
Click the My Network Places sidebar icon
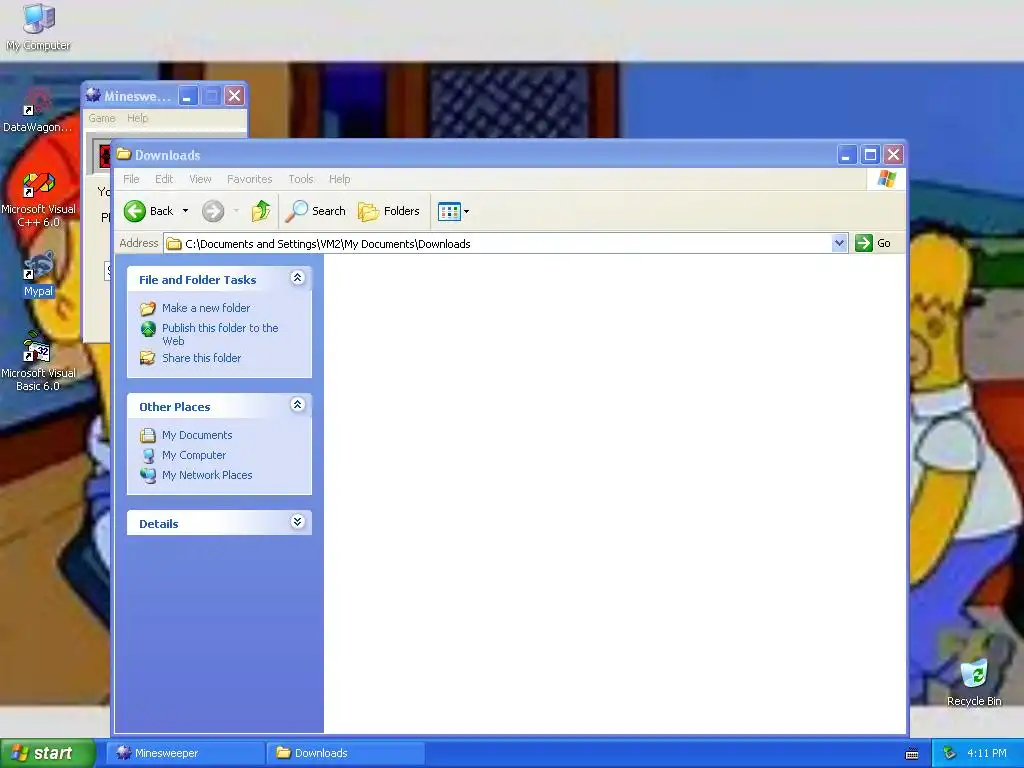click(x=148, y=475)
